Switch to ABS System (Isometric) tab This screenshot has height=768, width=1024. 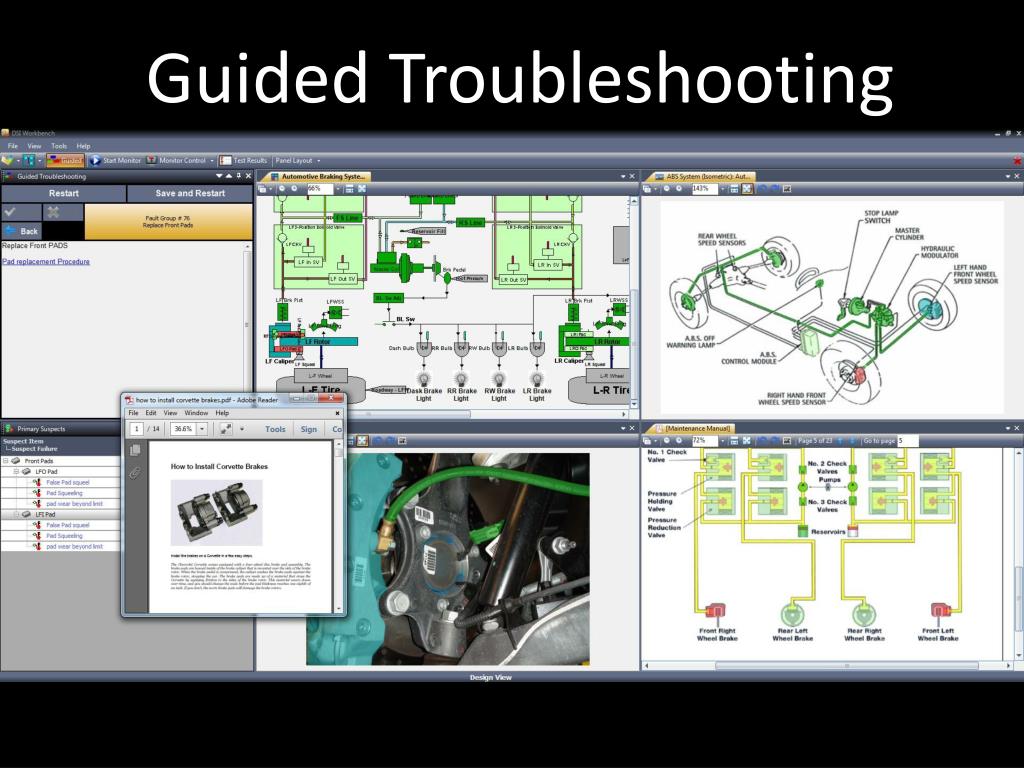(703, 176)
